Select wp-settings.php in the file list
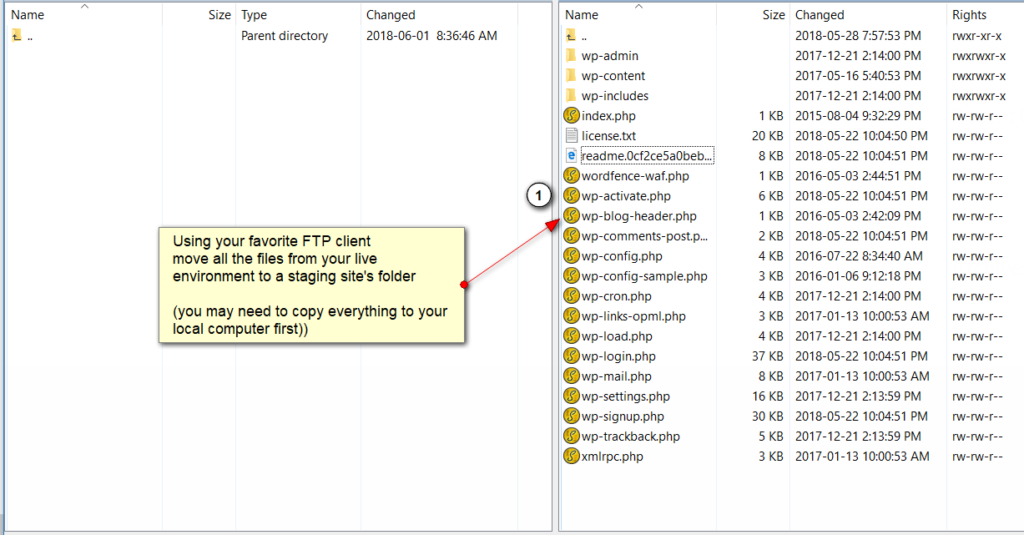The width and height of the screenshot is (1024, 535). pyautogui.click(x=625, y=396)
